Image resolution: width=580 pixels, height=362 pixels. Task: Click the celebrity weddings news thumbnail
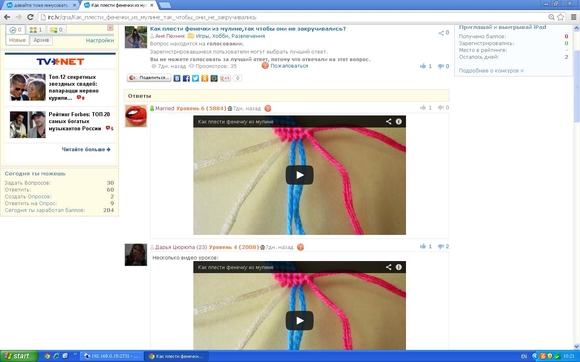27,87
